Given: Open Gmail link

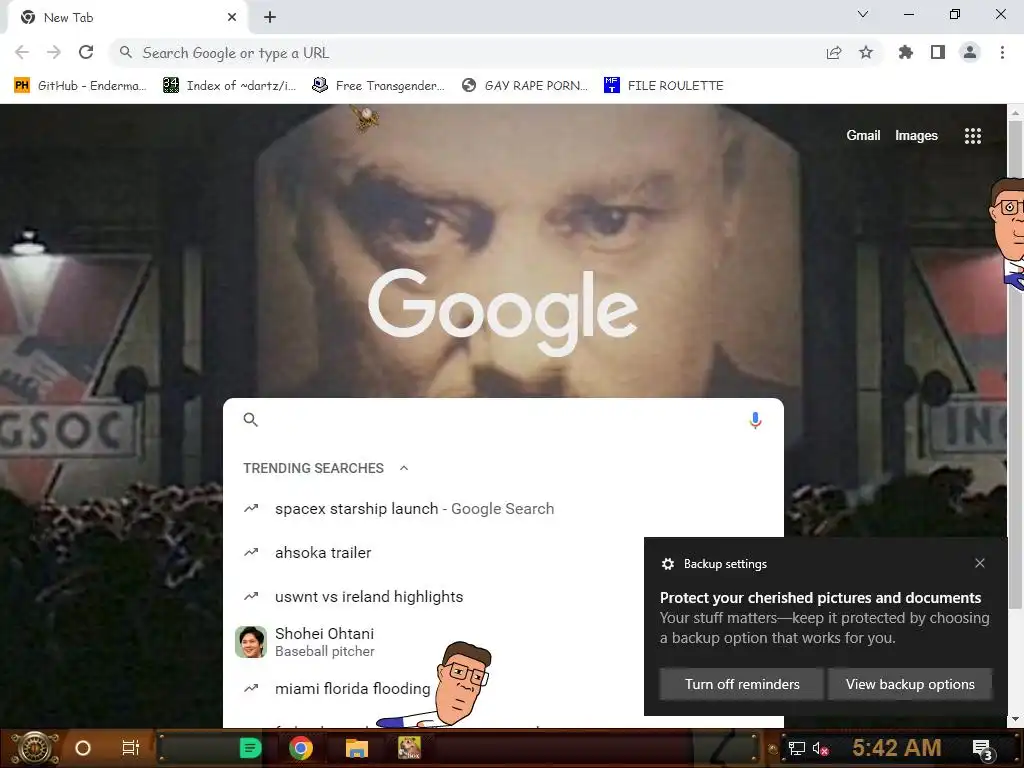Looking at the screenshot, I should click(863, 135).
